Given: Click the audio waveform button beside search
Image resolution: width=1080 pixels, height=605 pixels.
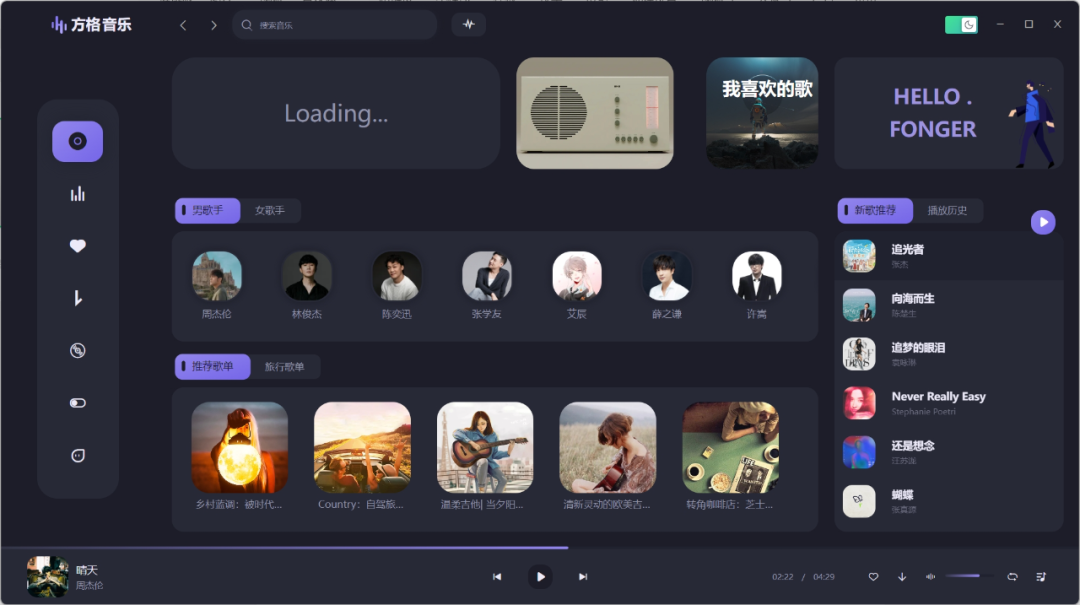Looking at the screenshot, I should tap(469, 25).
